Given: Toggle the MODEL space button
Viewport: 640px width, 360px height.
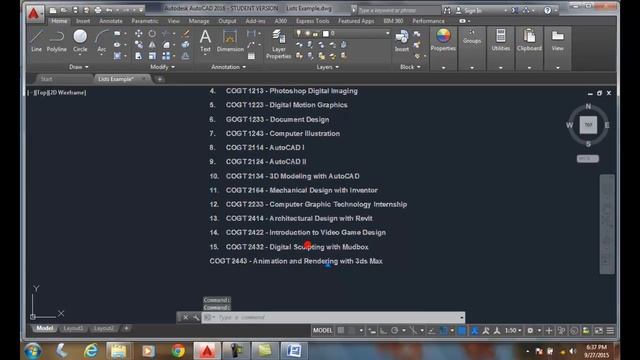Looking at the screenshot, I should [x=322, y=331].
